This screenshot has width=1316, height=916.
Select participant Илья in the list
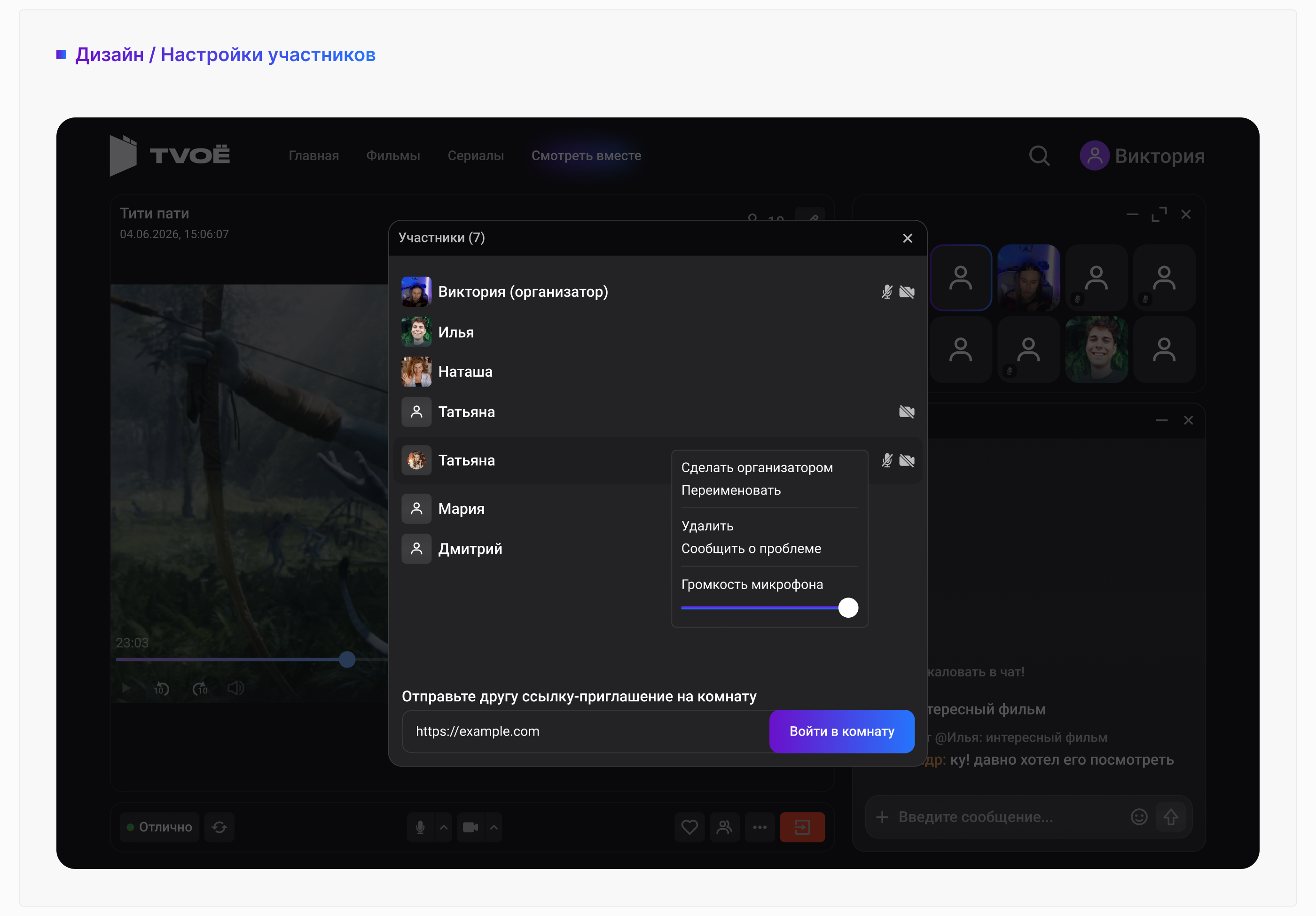(x=658, y=332)
